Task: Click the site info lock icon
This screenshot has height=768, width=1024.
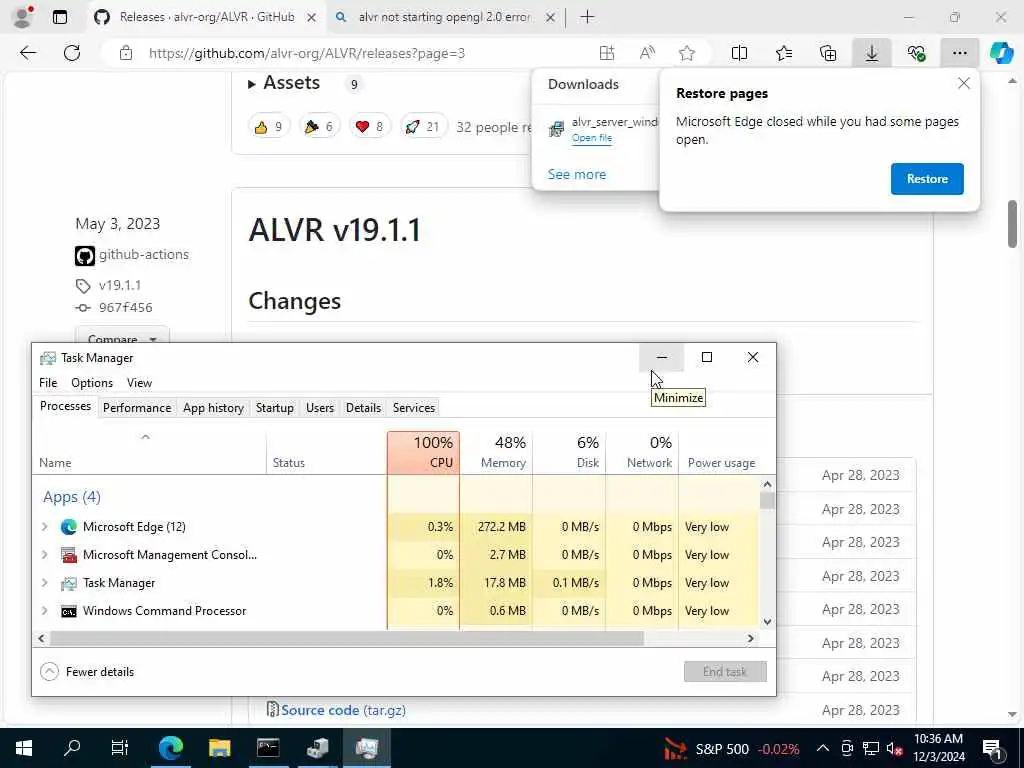Action: point(125,53)
